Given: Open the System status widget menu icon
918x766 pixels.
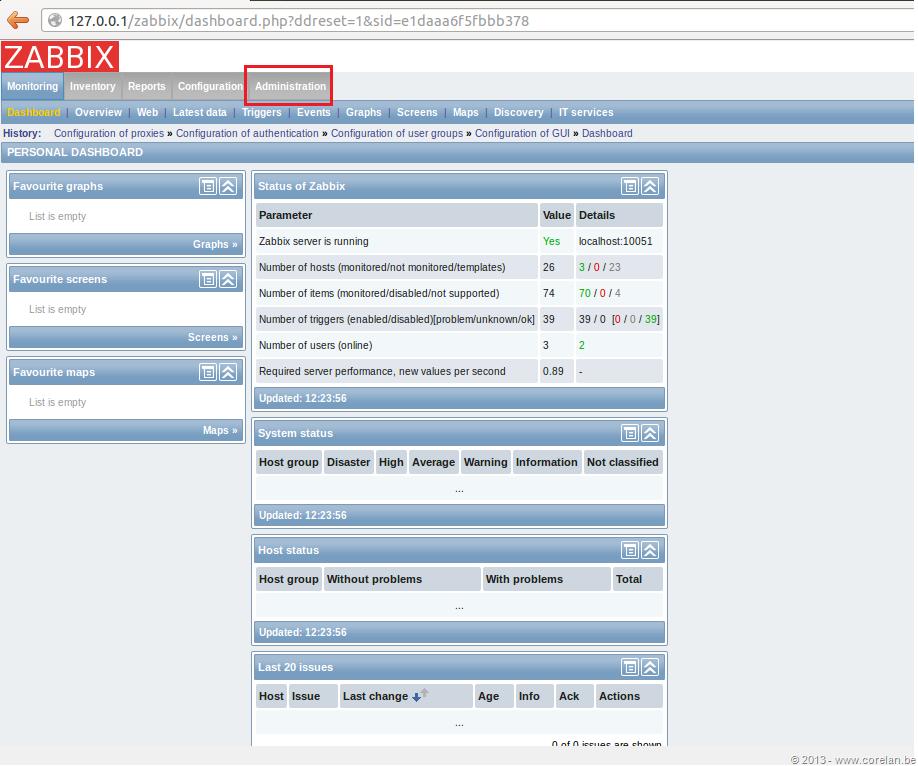Looking at the screenshot, I should coord(630,433).
